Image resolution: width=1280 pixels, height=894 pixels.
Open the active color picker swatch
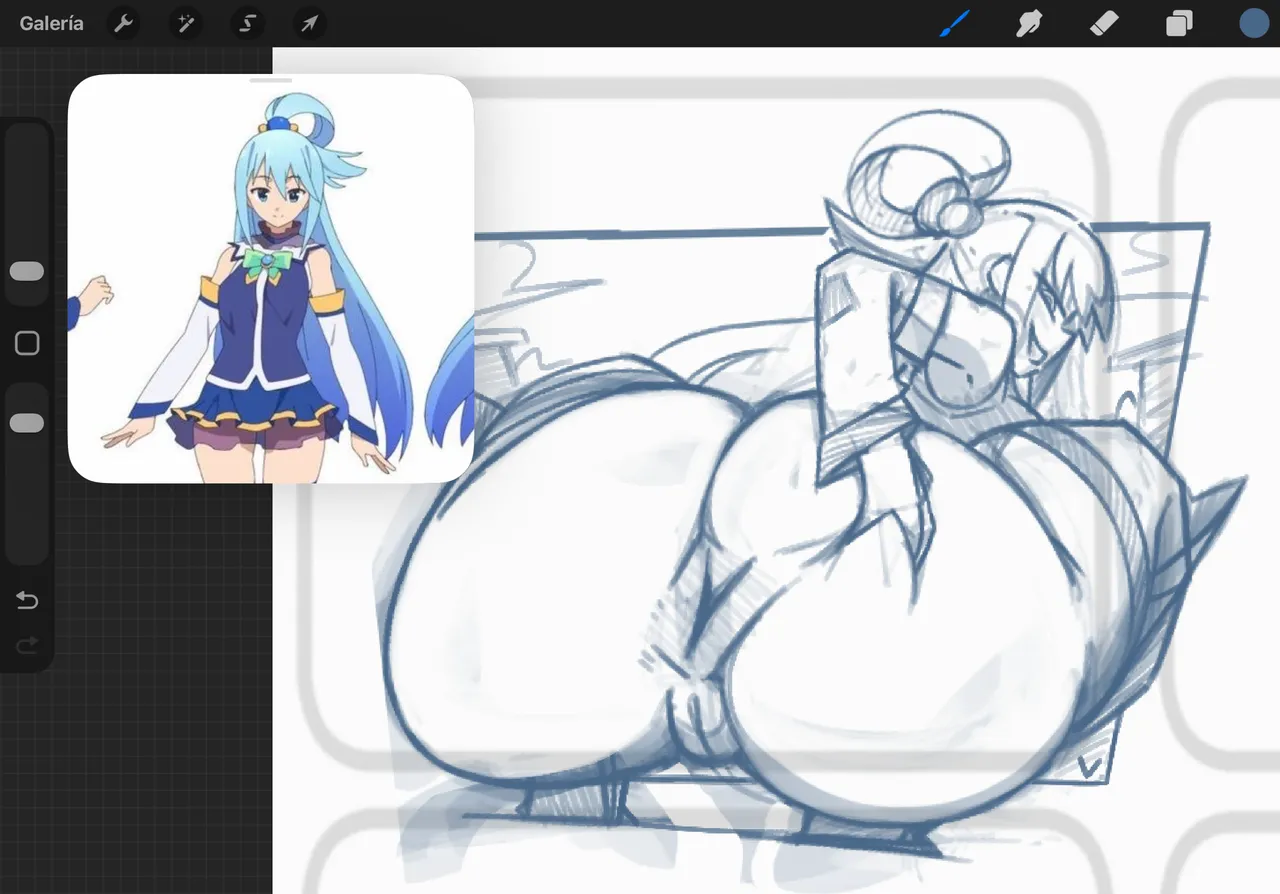(x=1253, y=23)
